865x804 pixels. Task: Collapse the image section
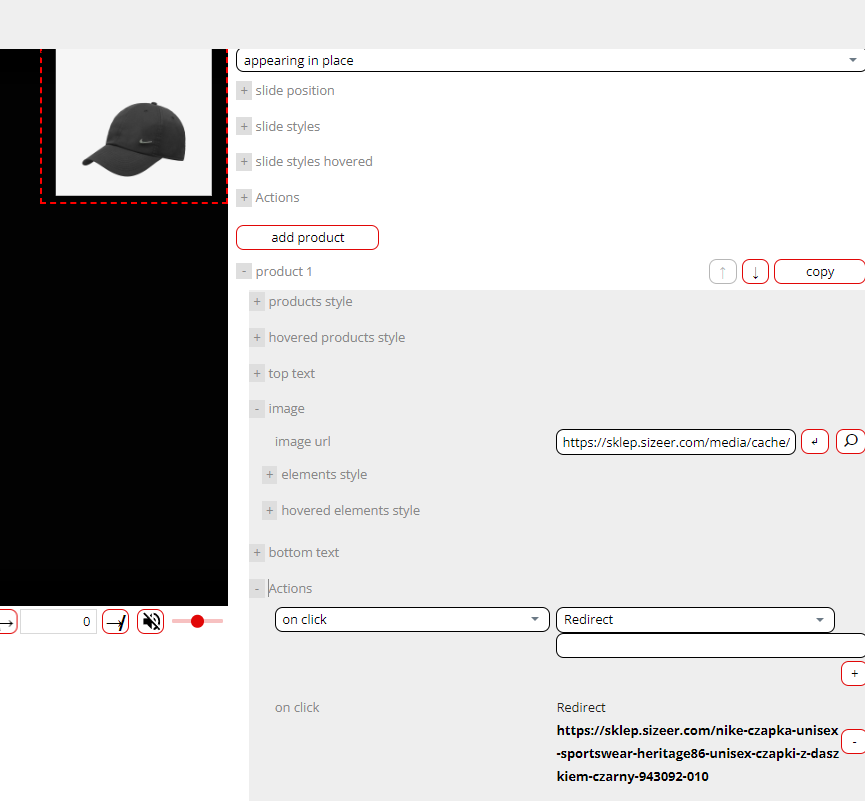coord(257,409)
